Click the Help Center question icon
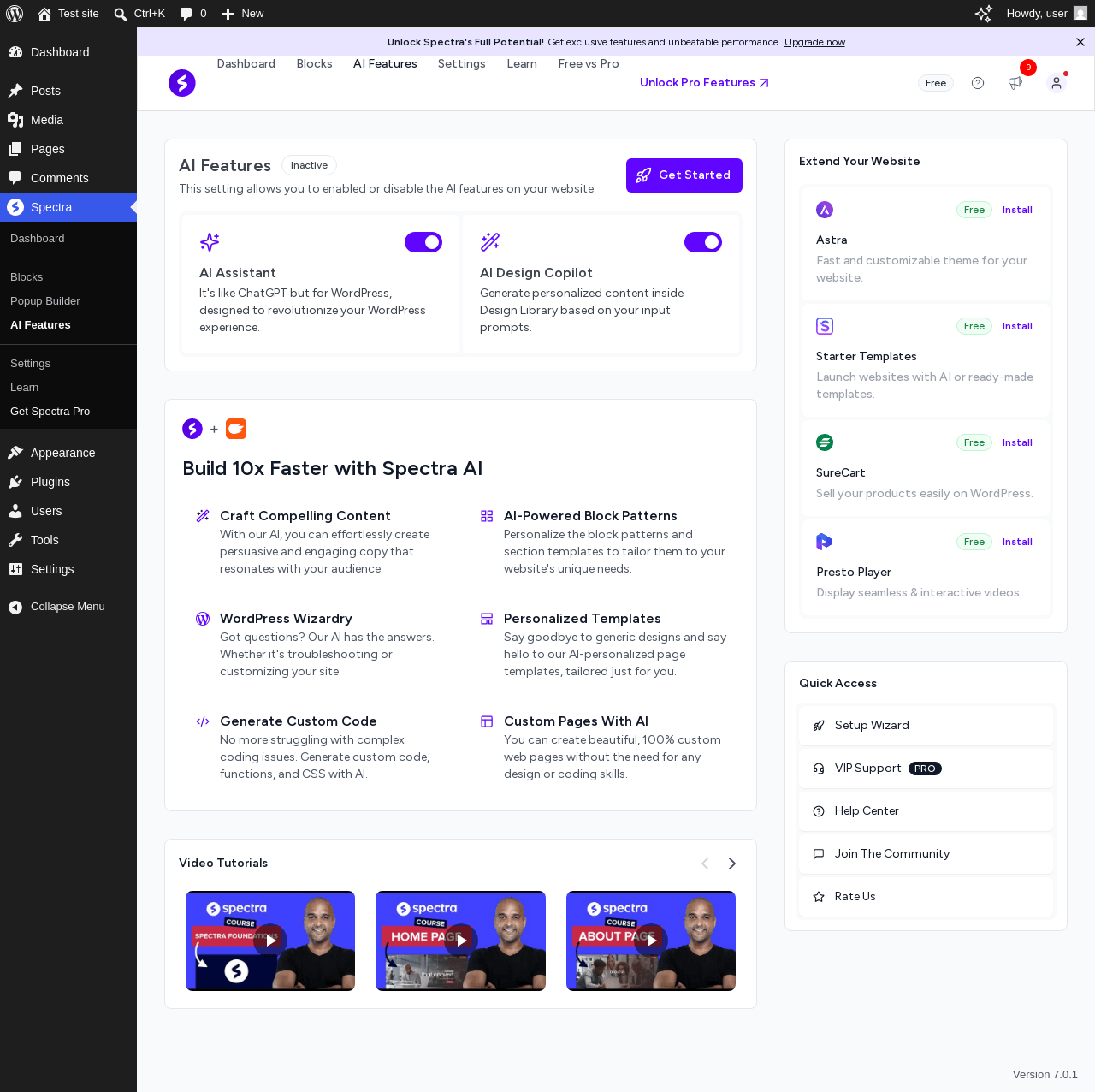 tap(819, 811)
